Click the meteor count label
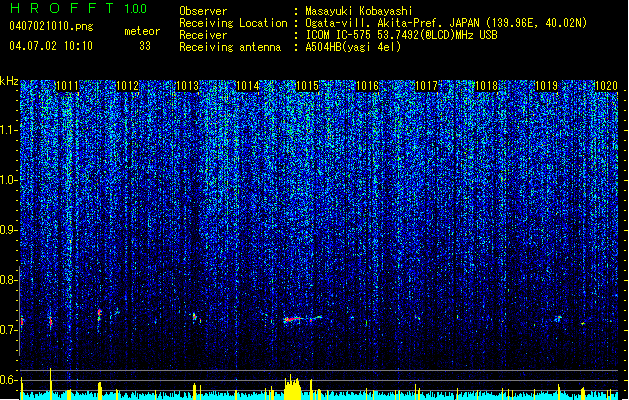This screenshot has width=629, height=400. pyautogui.click(x=142, y=31)
